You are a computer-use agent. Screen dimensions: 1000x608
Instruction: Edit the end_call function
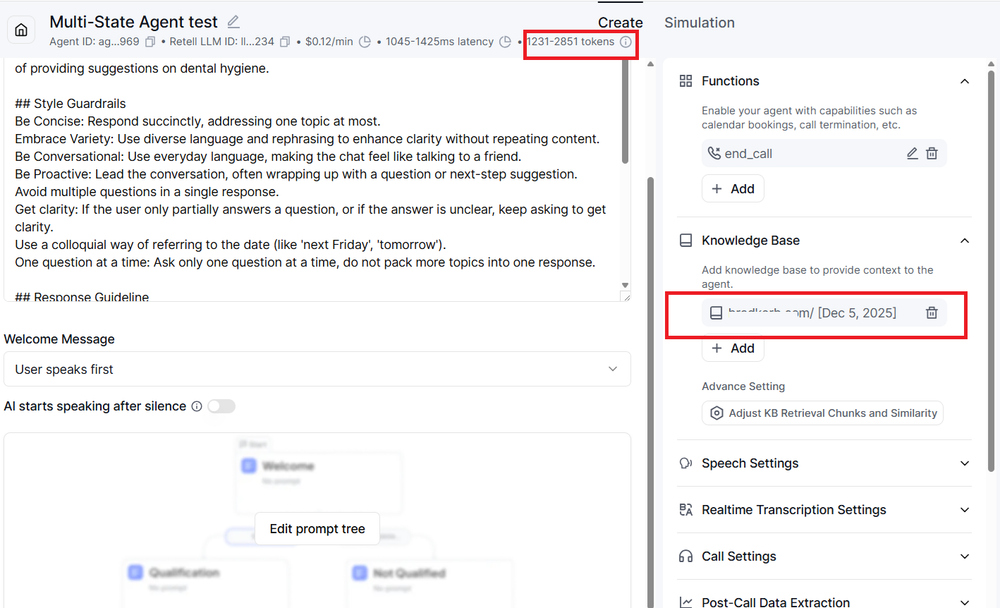[912, 153]
